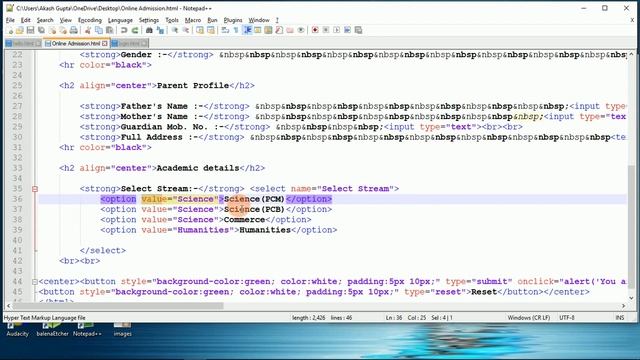Image resolution: width=640 pixels, height=360 pixels.
Task: Click the vertical scrollbar thumb
Action: tap(631, 227)
